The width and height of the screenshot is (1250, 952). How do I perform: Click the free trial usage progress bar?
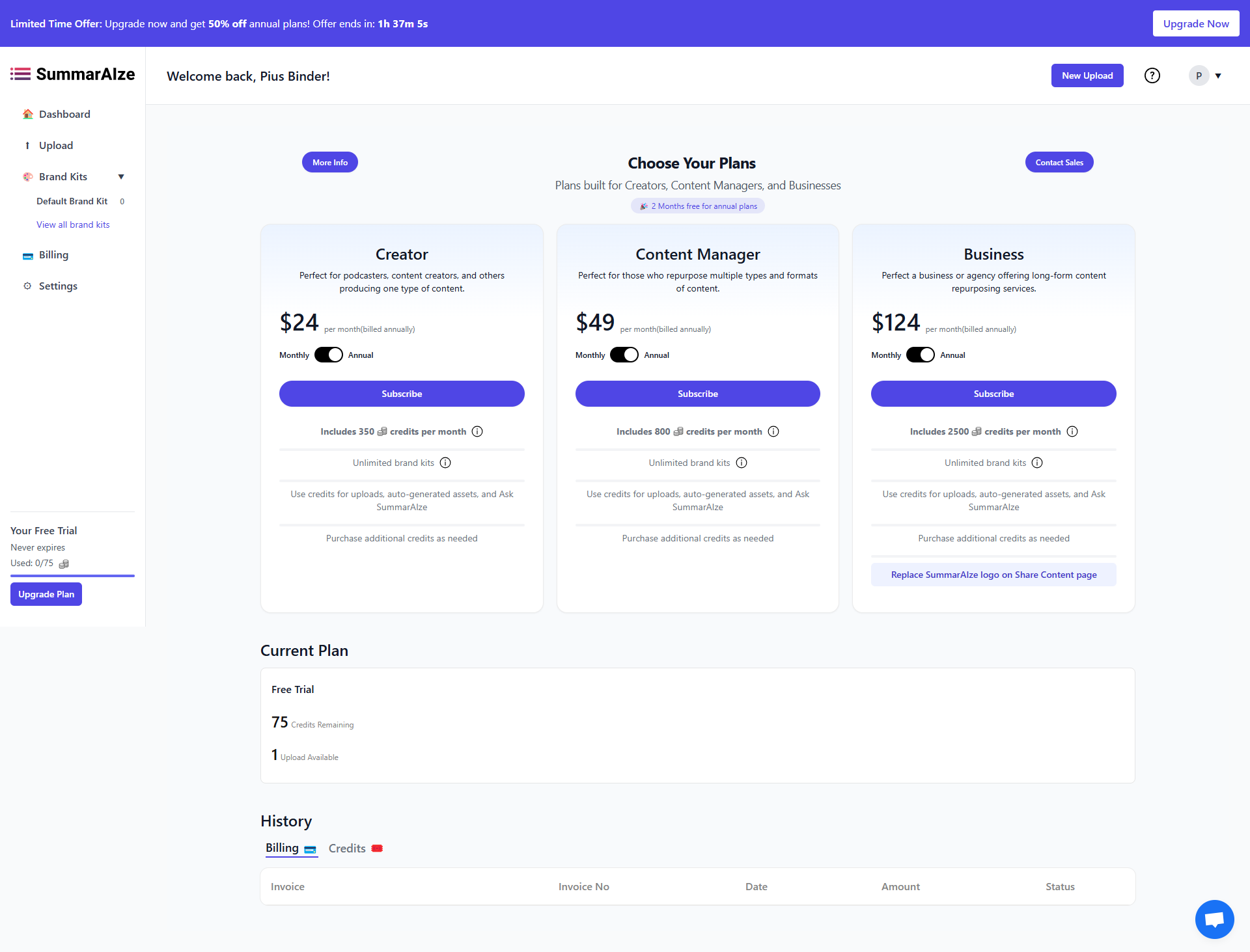pyautogui.click(x=72, y=576)
